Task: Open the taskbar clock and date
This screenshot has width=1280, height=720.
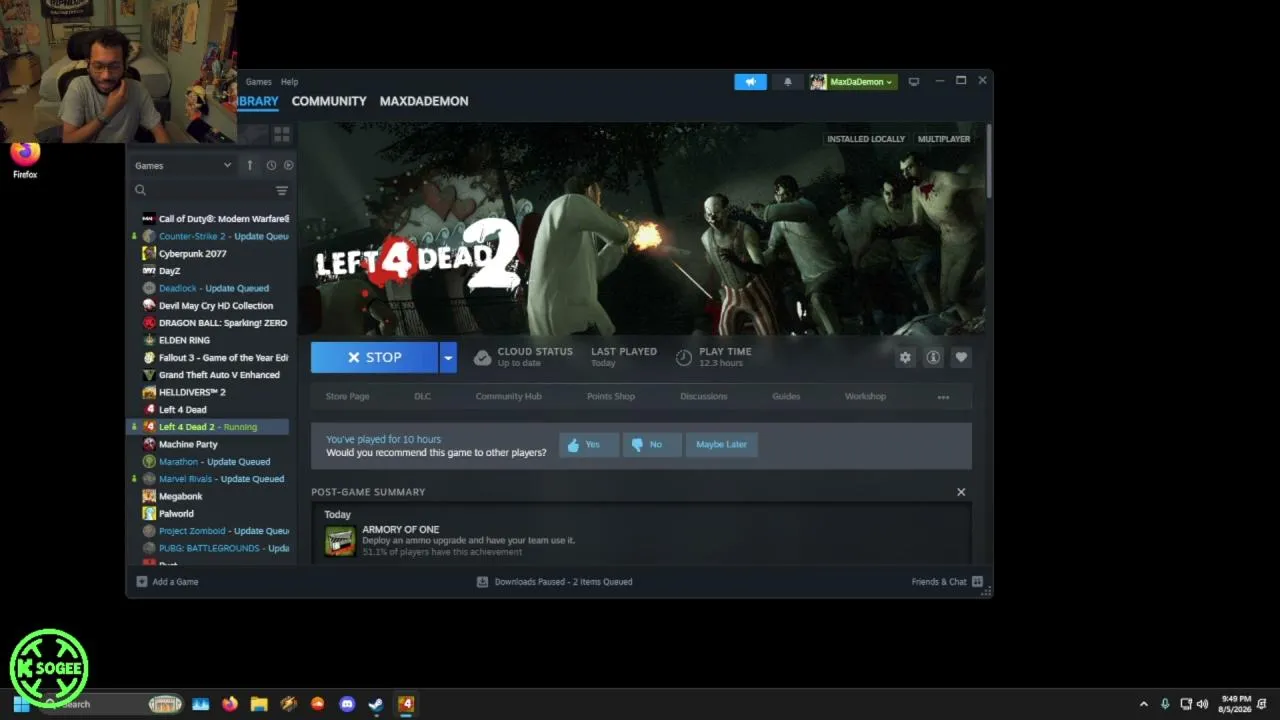Action: click(1236, 704)
